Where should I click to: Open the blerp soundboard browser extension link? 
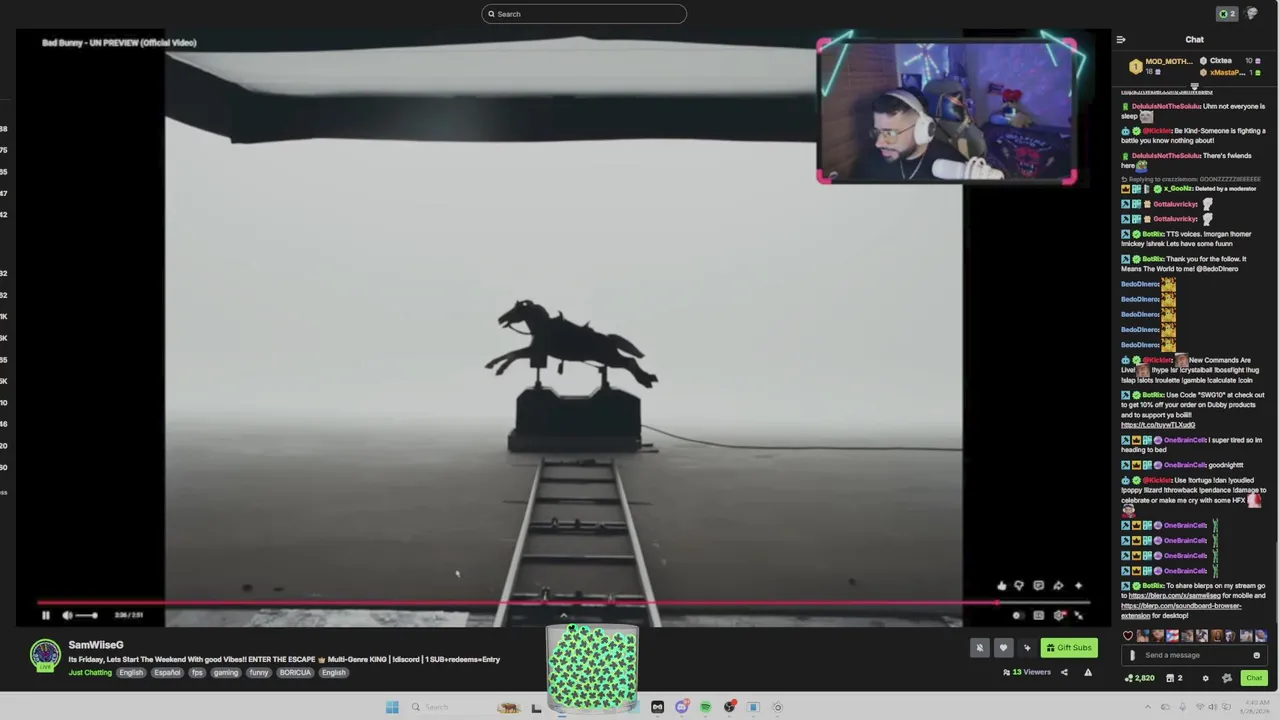click(1181, 610)
